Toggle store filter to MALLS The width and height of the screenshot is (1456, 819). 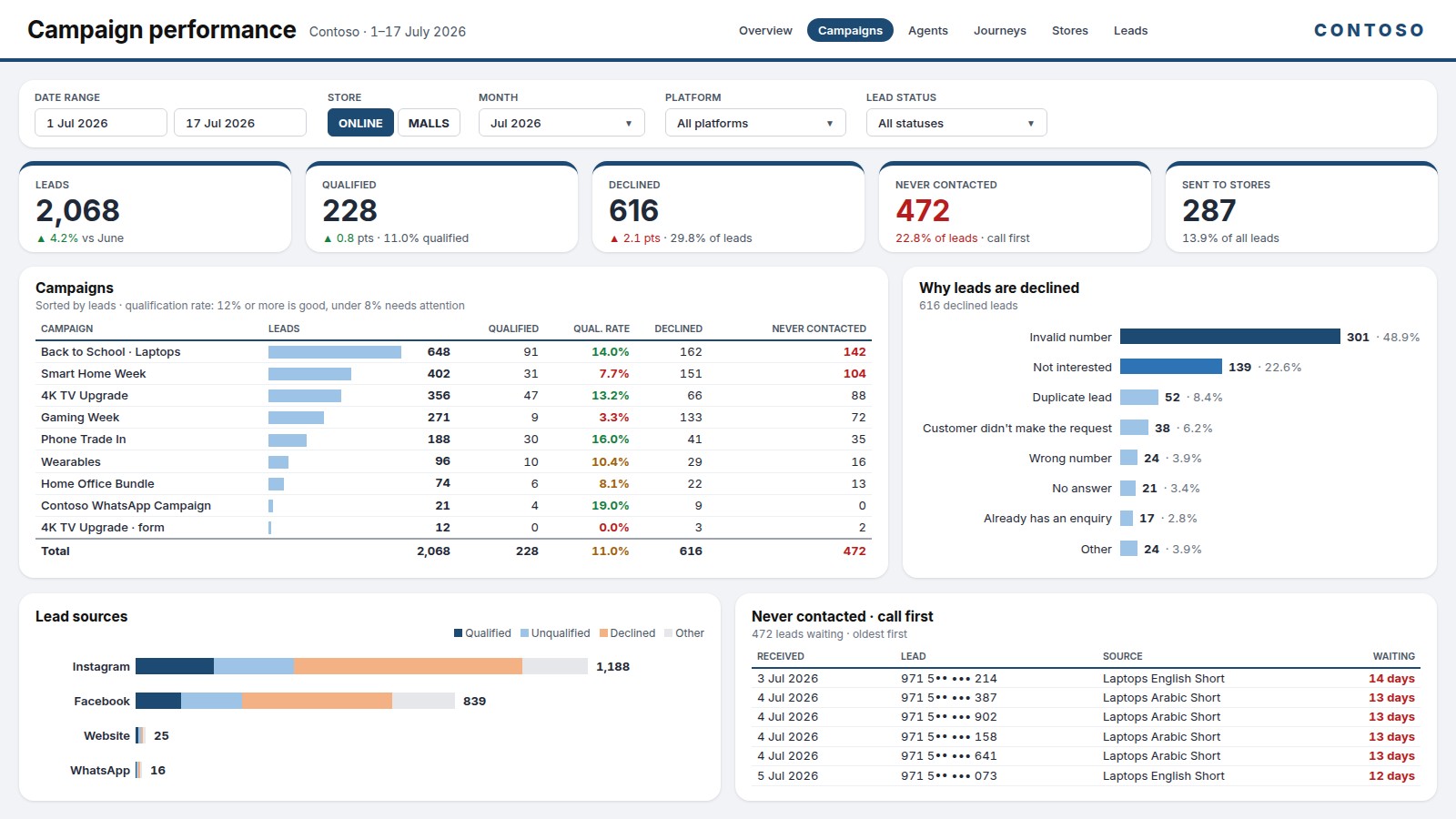[429, 123]
